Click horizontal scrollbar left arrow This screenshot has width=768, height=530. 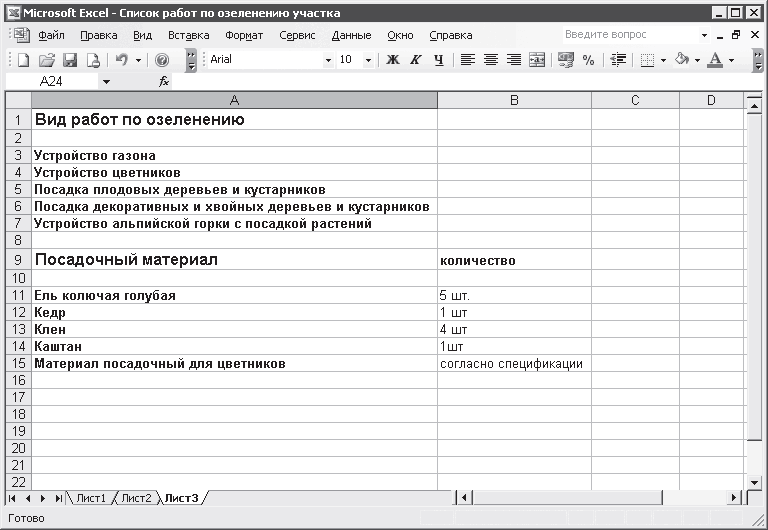click(x=463, y=498)
